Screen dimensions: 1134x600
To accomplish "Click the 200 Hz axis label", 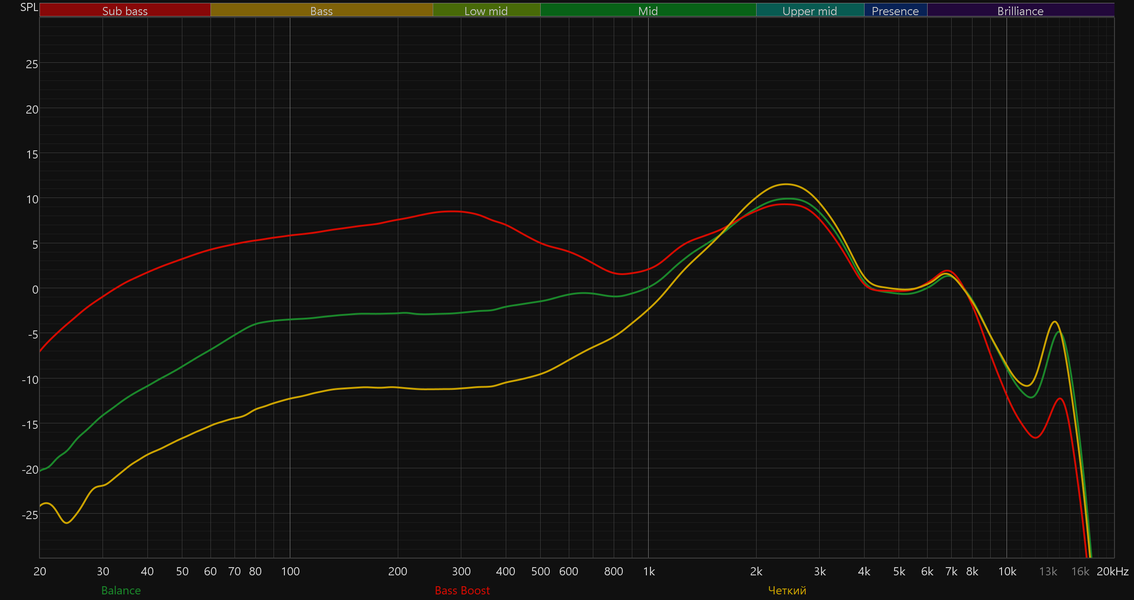I will (x=398, y=572).
